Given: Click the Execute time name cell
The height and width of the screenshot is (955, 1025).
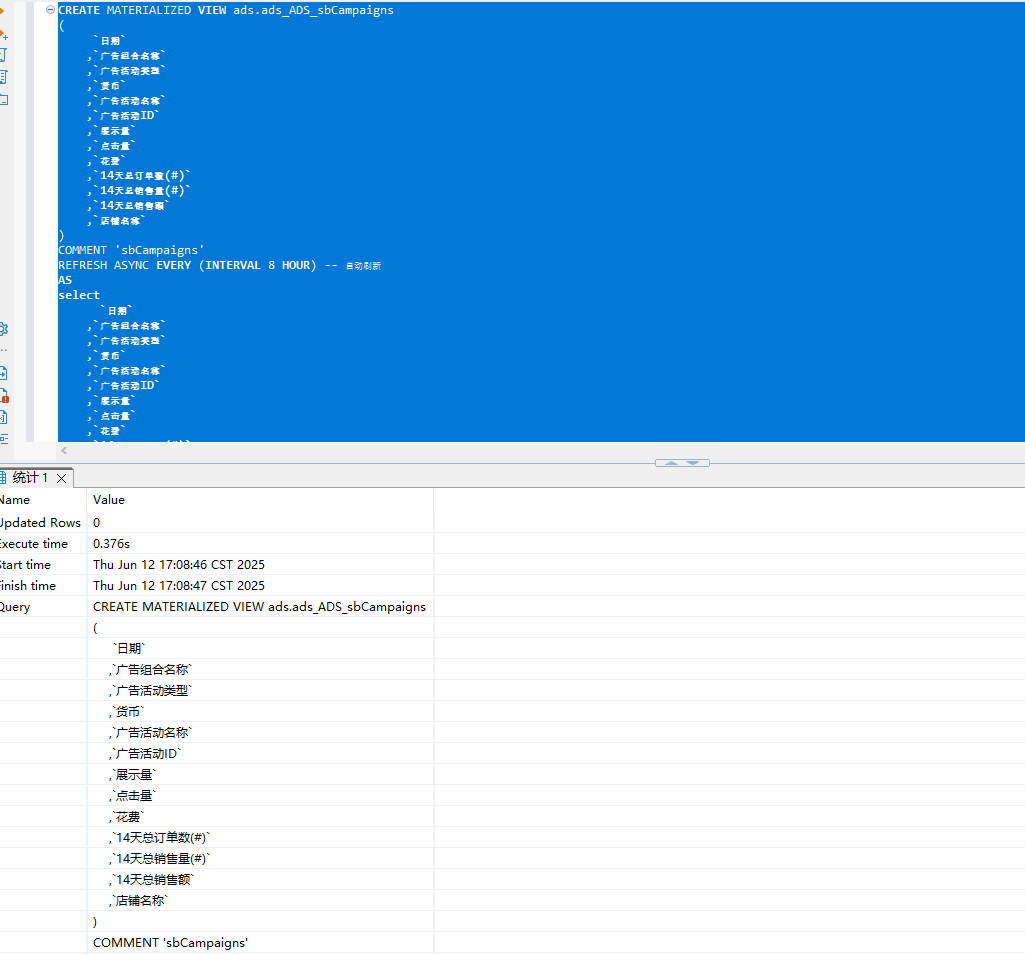Looking at the screenshot, I should pos(42,543).
